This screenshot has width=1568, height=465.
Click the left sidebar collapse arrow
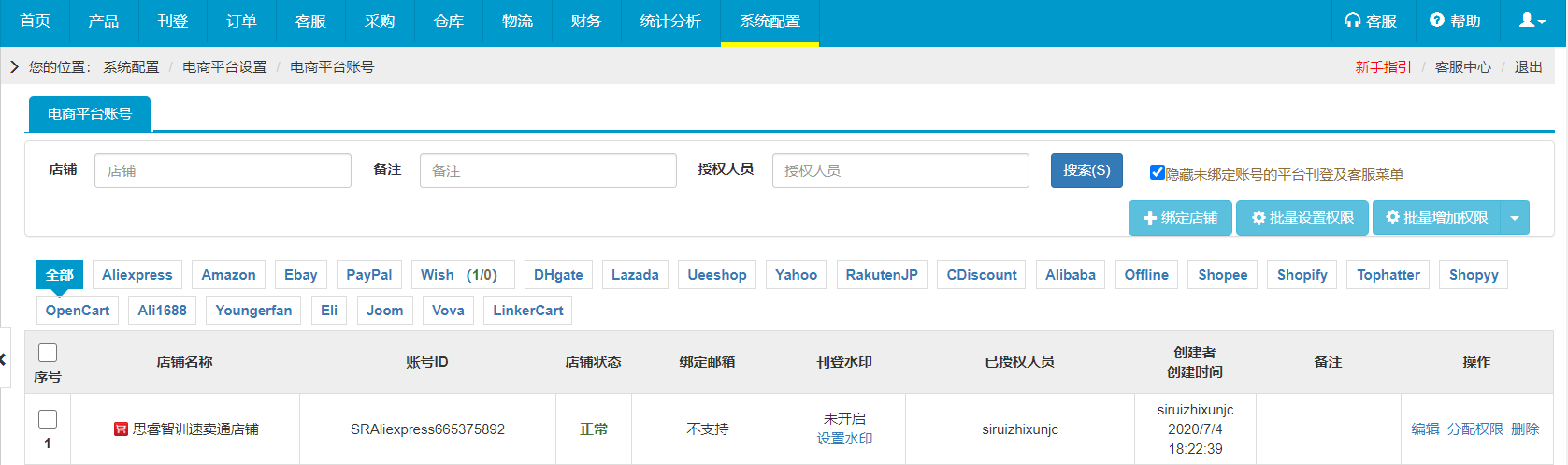click(4, 358)
